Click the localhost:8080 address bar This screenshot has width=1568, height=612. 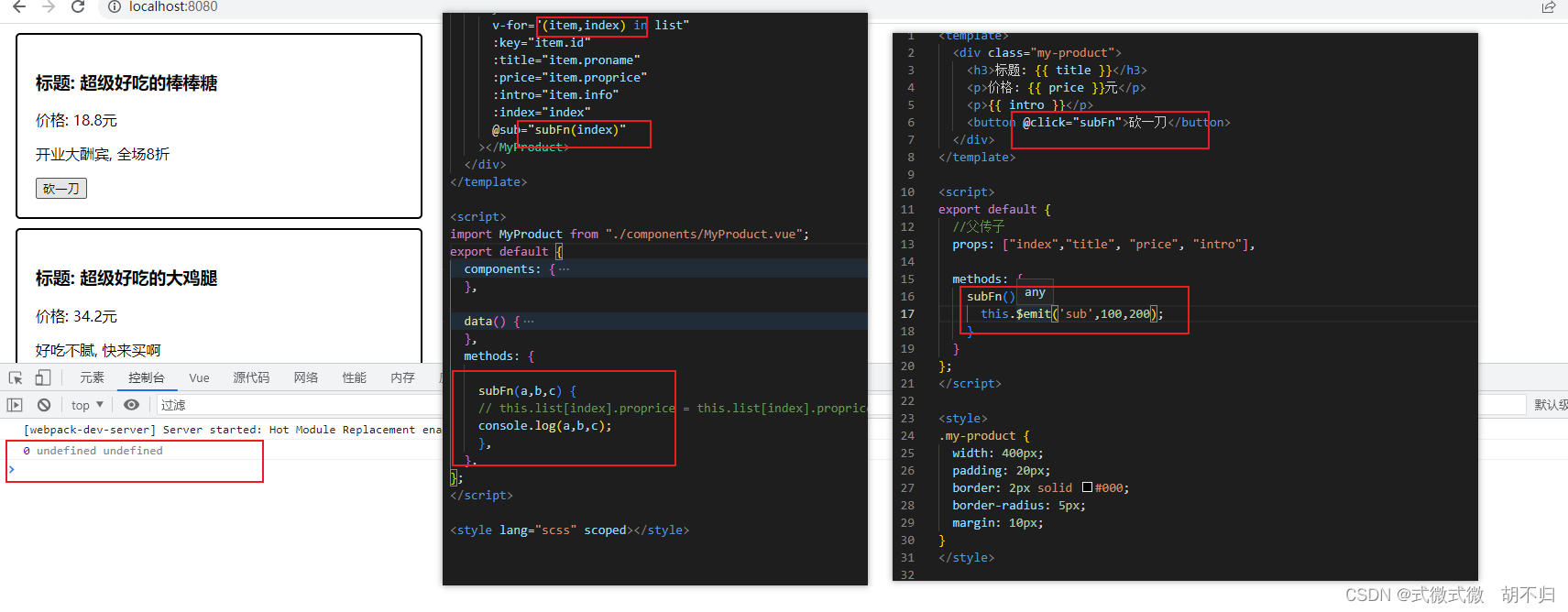(173, 6)
